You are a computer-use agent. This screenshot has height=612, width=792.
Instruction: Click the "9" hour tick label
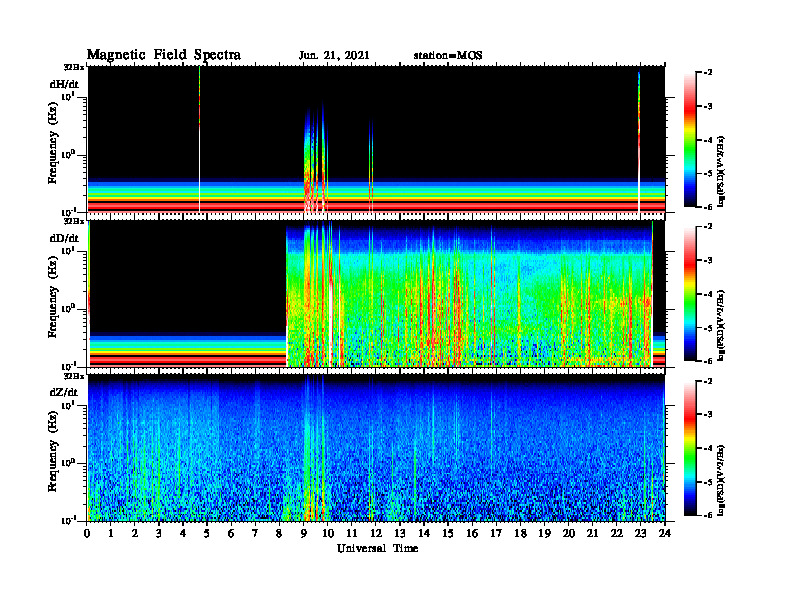pyautogui.click(x=304, y=534)
